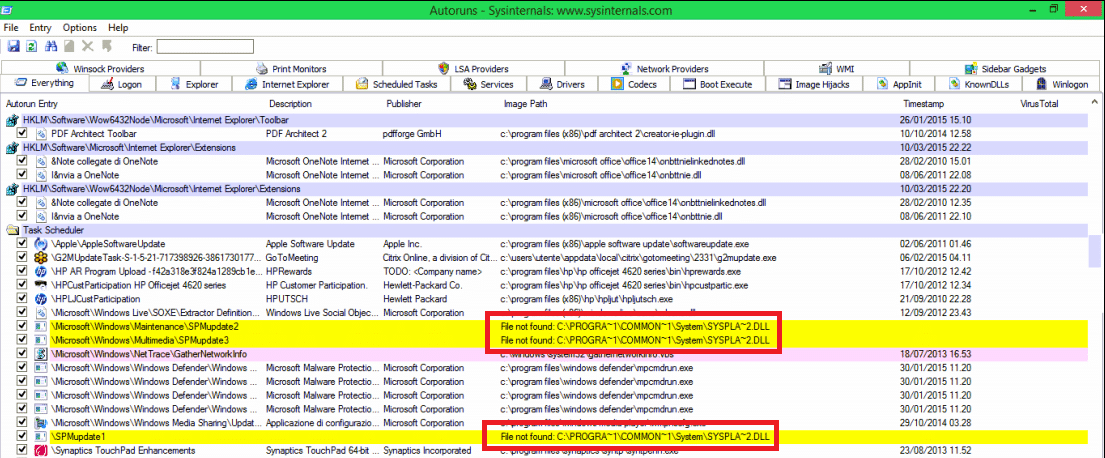
Task: Click the Find binoculars icon
Action: 51,47
